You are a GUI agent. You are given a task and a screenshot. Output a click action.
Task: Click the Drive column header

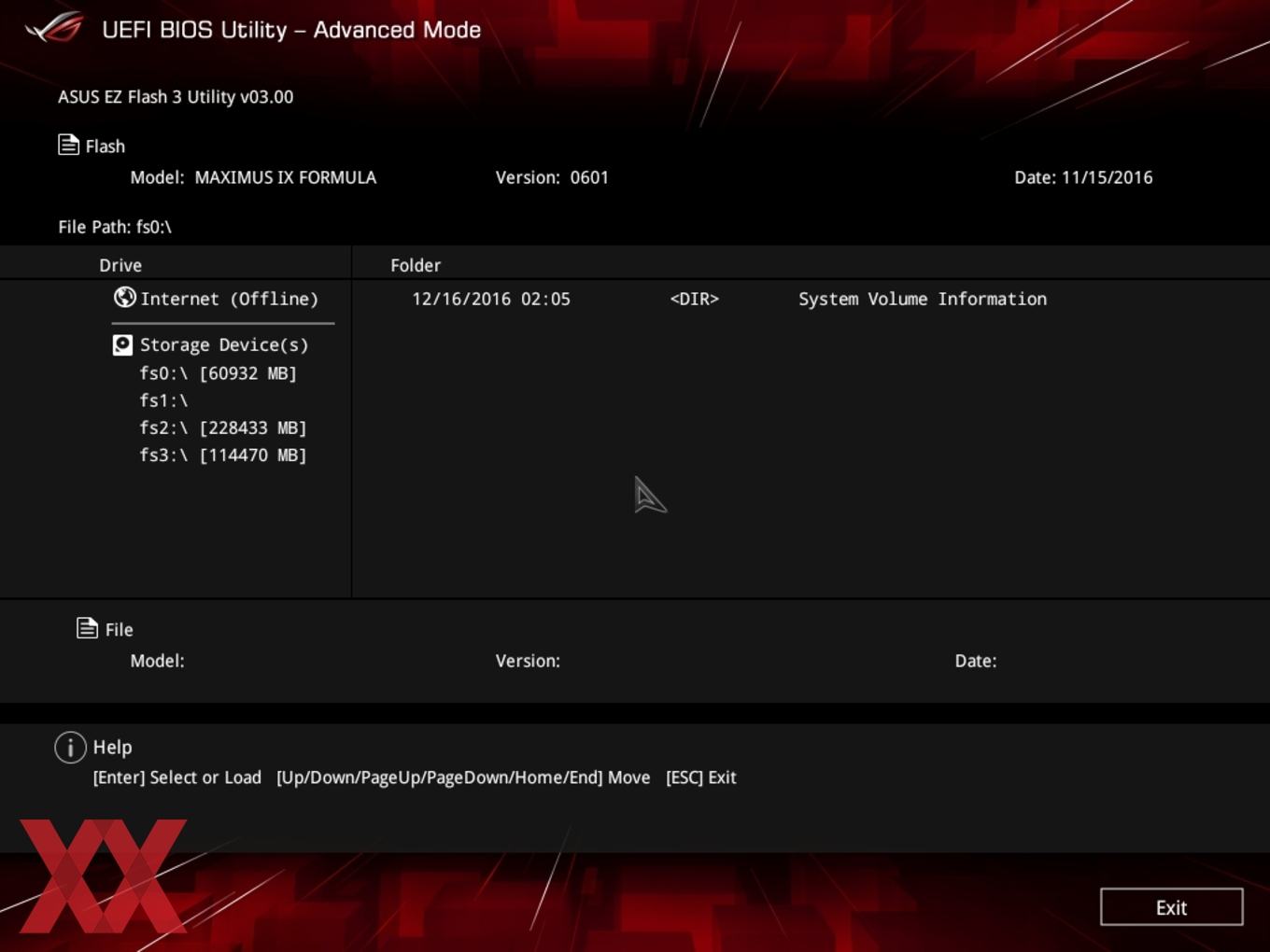point(120,265)
